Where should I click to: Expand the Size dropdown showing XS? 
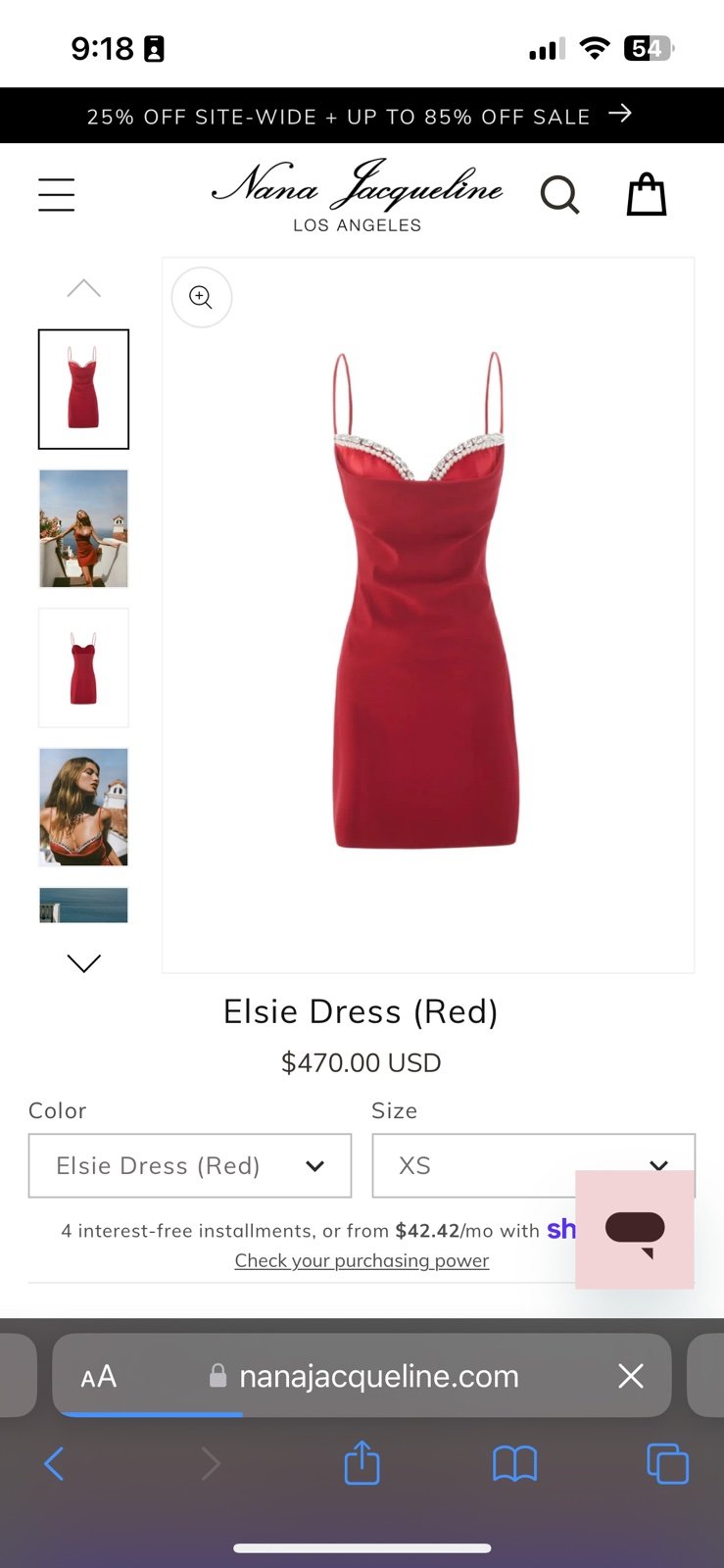pos(534,1165)
